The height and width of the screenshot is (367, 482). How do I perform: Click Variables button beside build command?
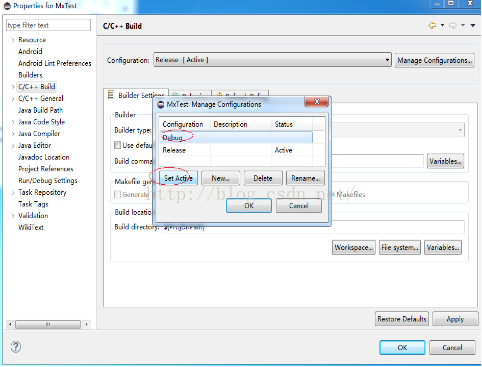coord(445,161)
